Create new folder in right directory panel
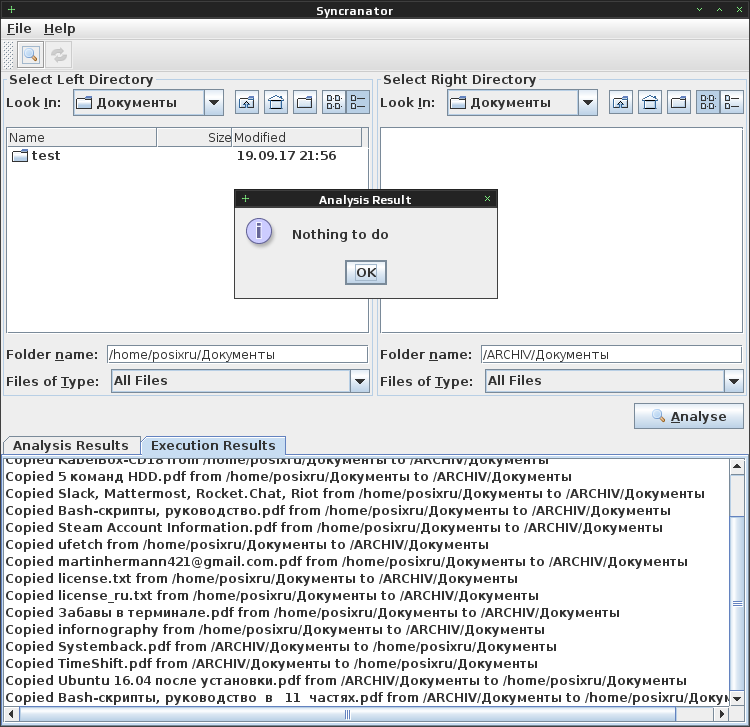This screenshot has width=750, height=727. [x=679, y=102]
